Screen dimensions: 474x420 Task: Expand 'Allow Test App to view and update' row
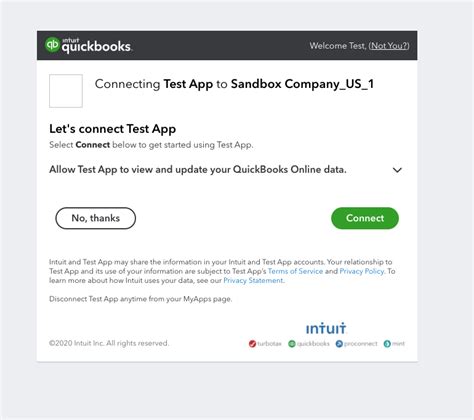point(226,170)
